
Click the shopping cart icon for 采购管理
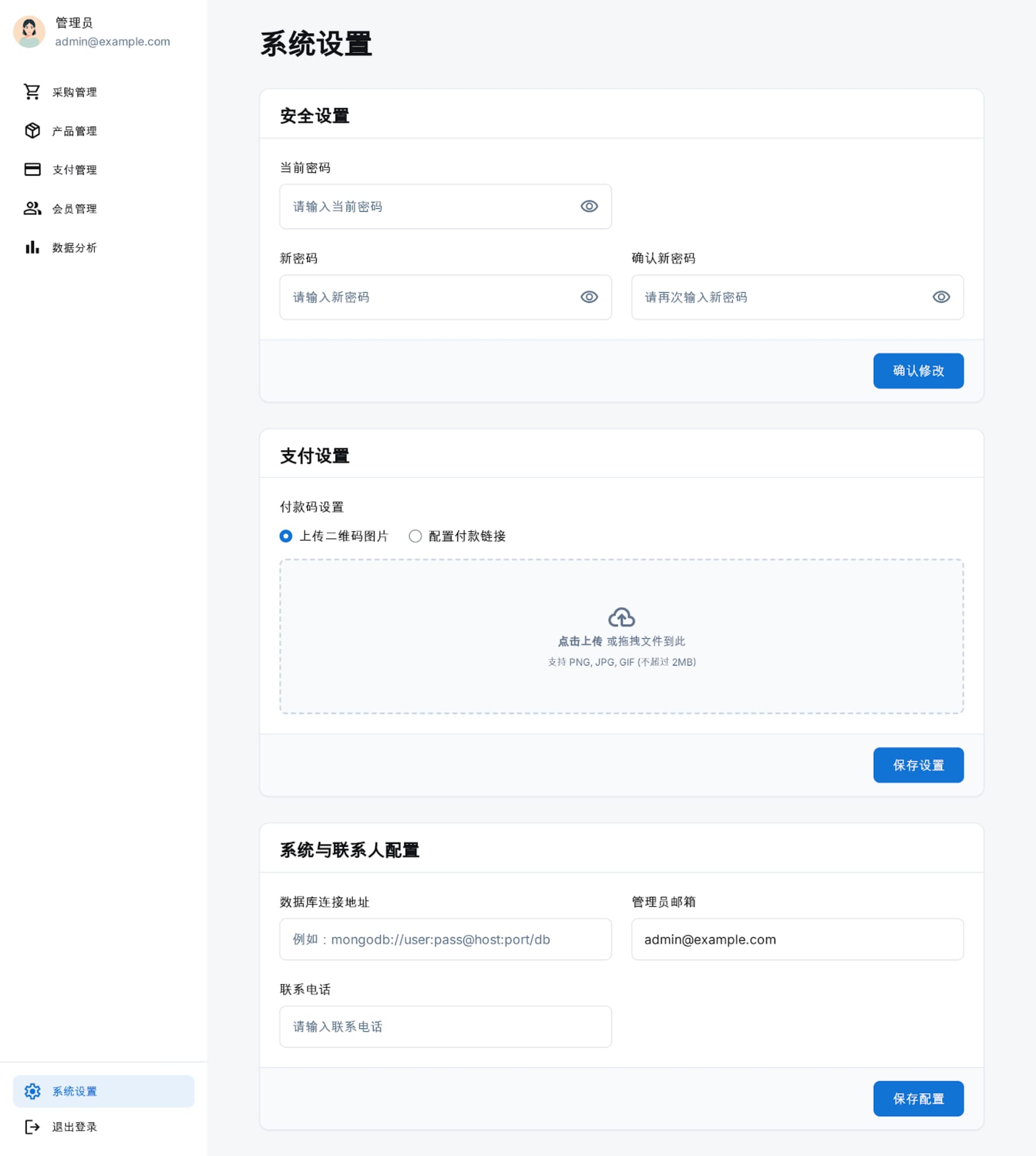pos(32,92)
